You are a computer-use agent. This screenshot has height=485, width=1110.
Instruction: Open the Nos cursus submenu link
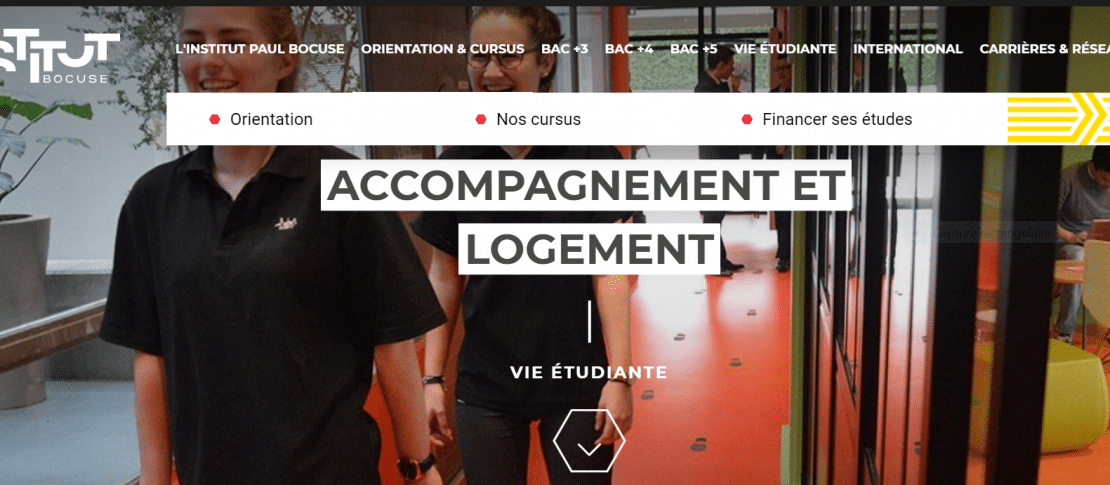pos(539,119)
